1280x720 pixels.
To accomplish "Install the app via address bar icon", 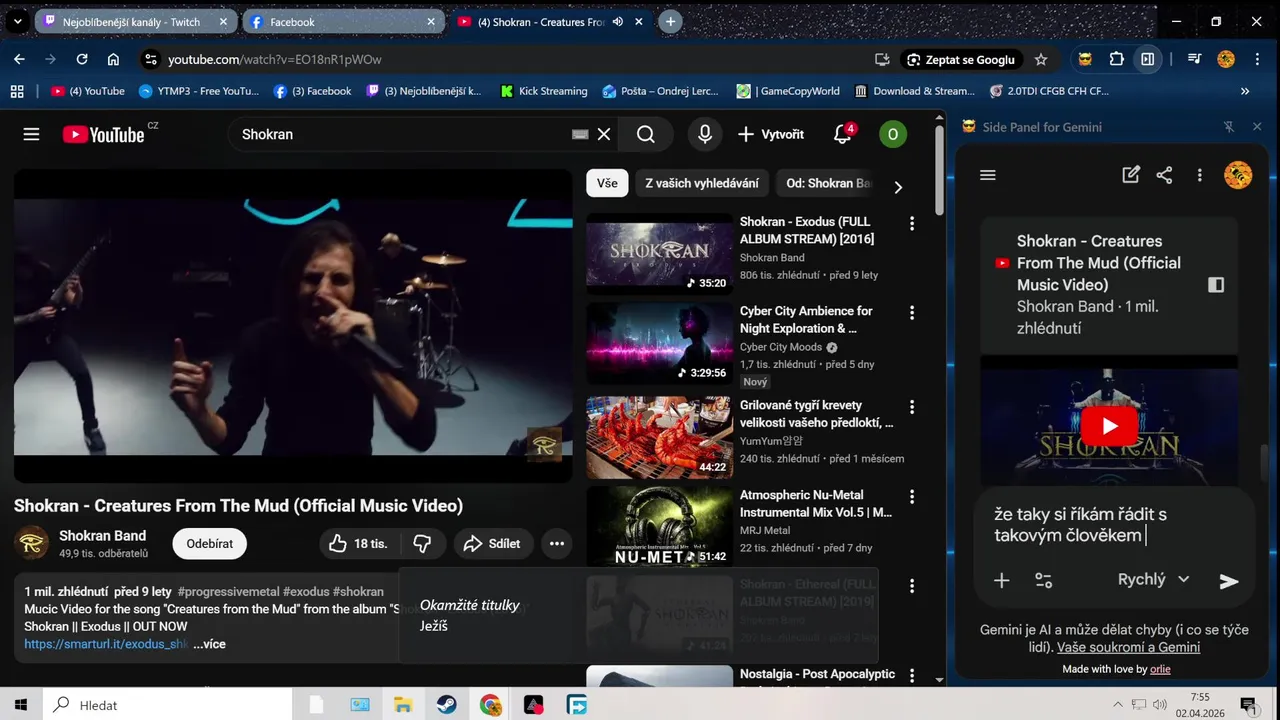I will pos(882,60).
